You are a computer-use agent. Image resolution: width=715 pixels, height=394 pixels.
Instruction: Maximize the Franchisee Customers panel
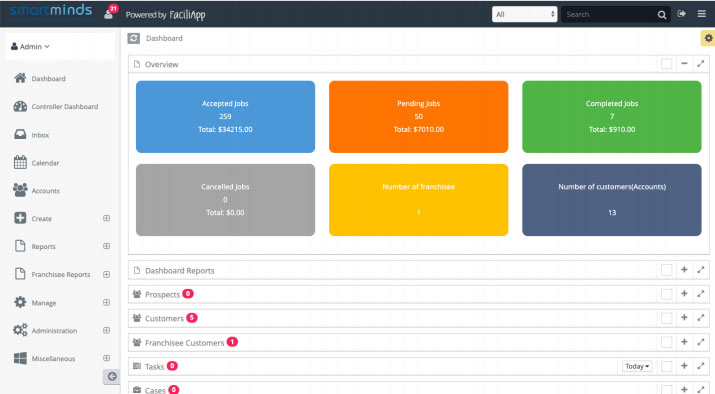(x=701, y=342)
